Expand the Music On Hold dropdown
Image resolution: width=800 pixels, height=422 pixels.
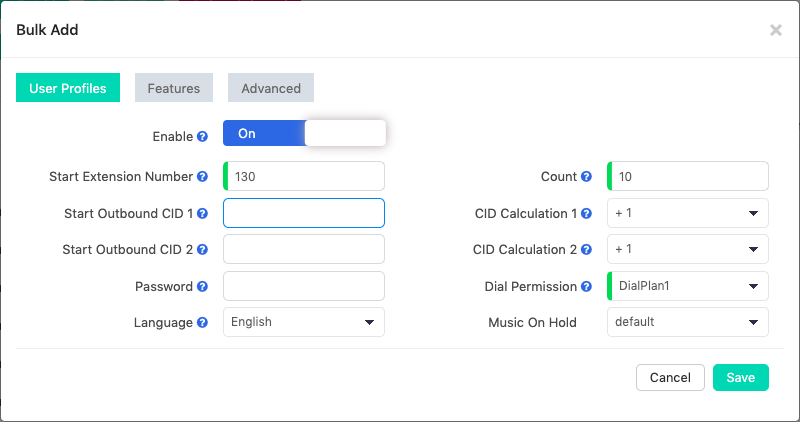pyautogui.click(x=688, y=322)
